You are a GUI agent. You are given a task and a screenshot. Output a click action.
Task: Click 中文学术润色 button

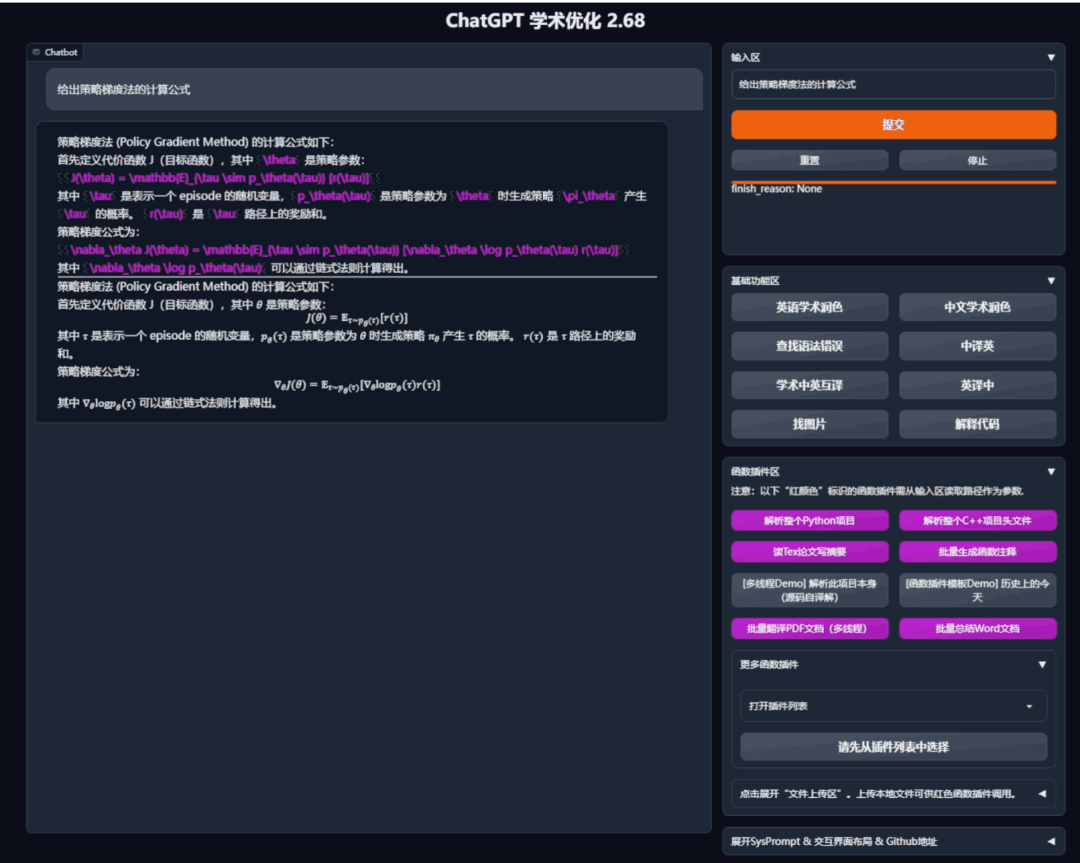coord(977,307)
